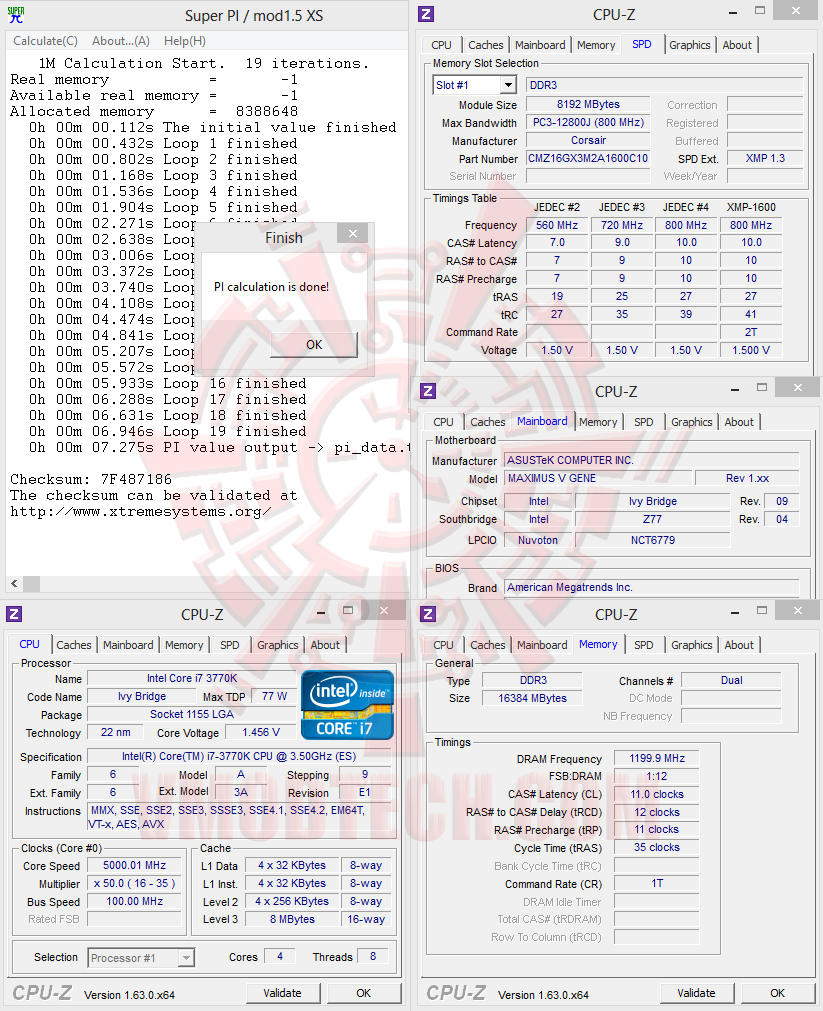Click Validate in the CPU tab window

click(283, 993)
